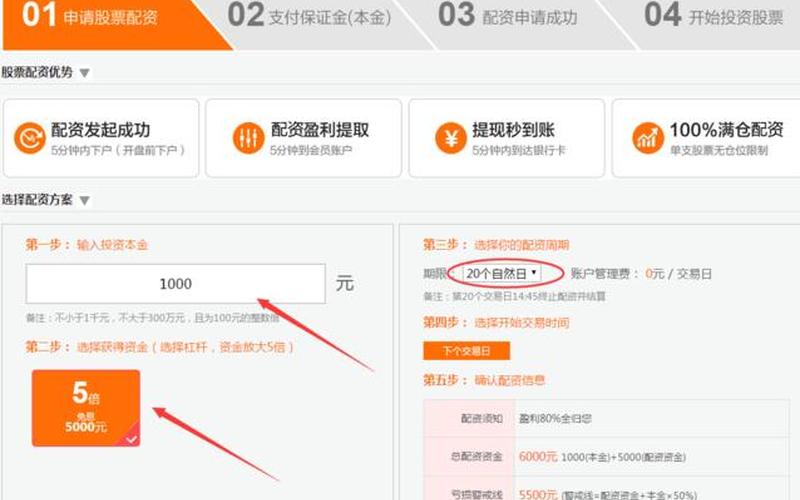800x500 pixels.
Task: Click the 5分钟内到达银行卡 subtitle
Action: click(x=519, y=151)
